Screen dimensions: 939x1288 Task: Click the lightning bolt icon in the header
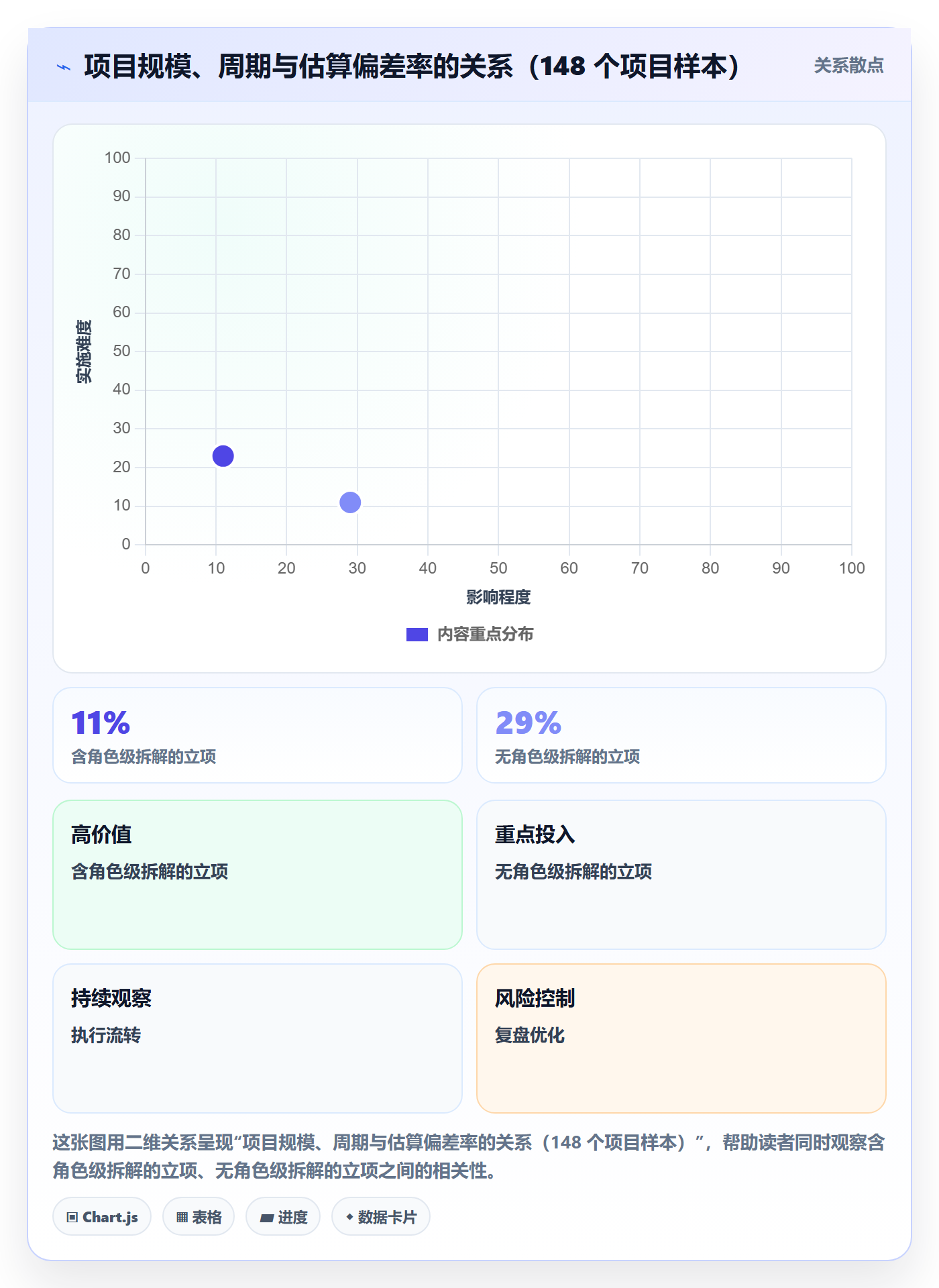(x=64, y=67)
